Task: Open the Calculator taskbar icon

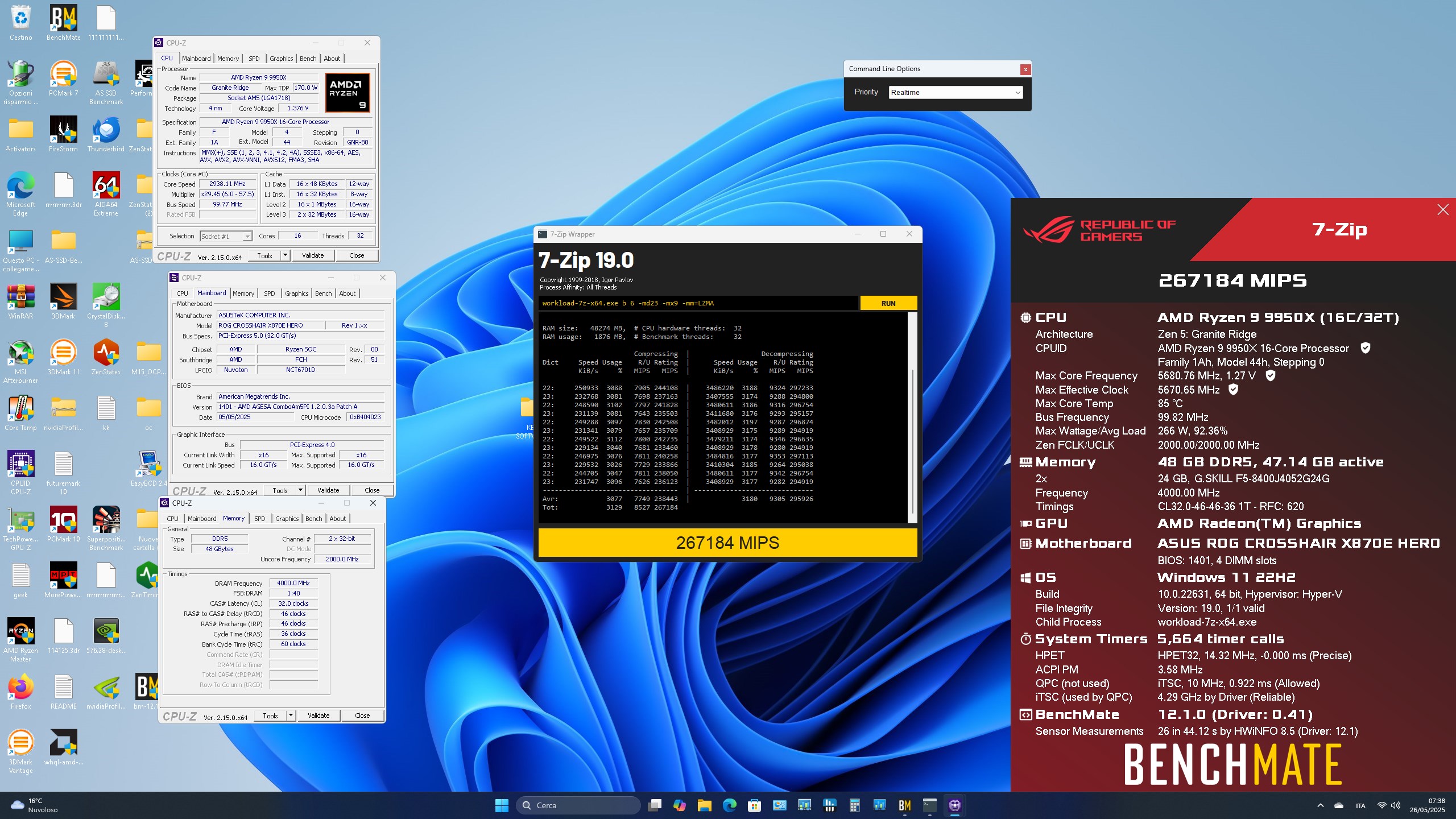Action: point(855,805)
